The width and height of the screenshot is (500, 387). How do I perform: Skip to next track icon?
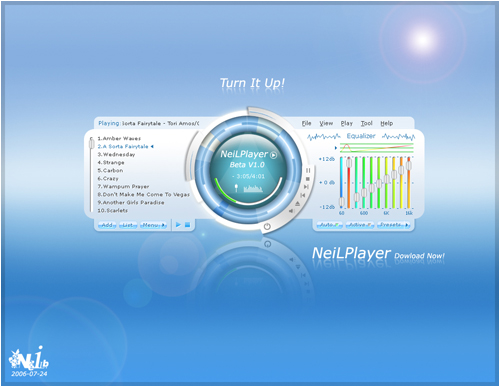click(306, 187)
